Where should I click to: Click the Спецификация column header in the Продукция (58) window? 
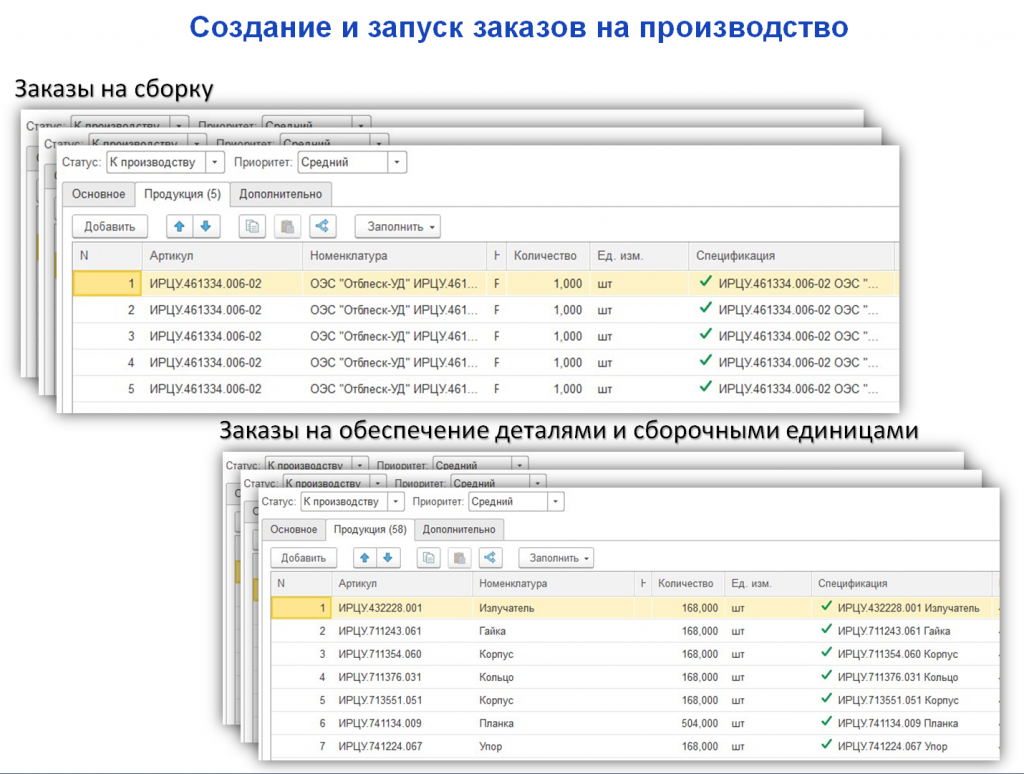coord(902,583)
